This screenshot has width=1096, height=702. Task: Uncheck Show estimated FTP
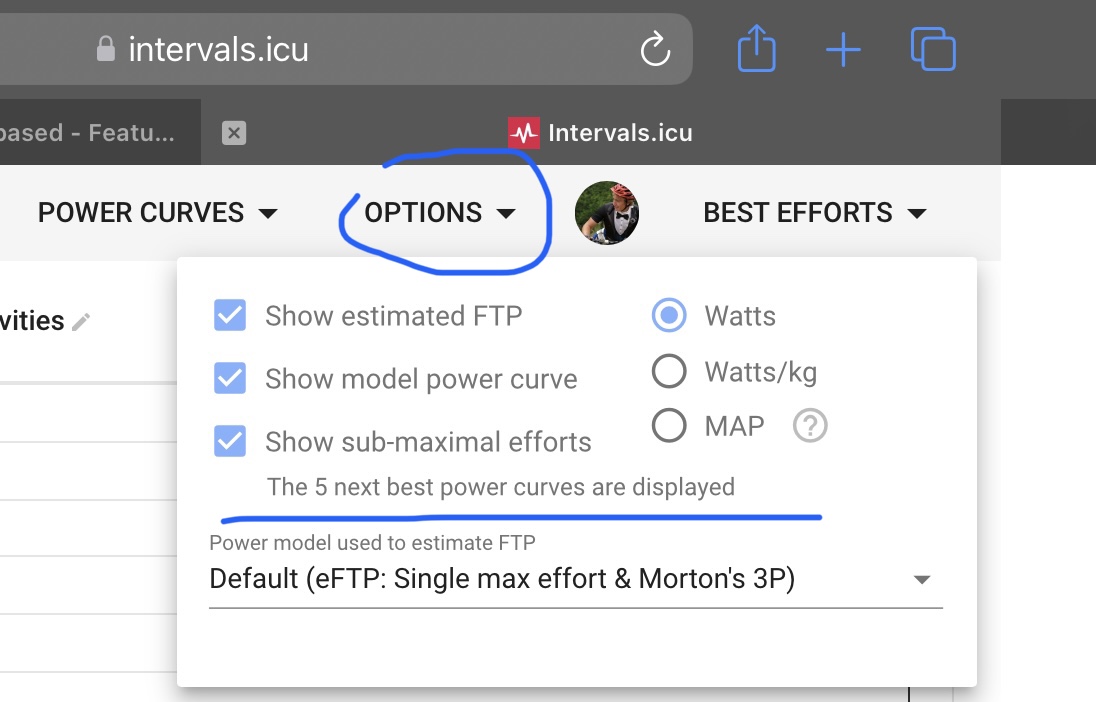coord(230,315)
